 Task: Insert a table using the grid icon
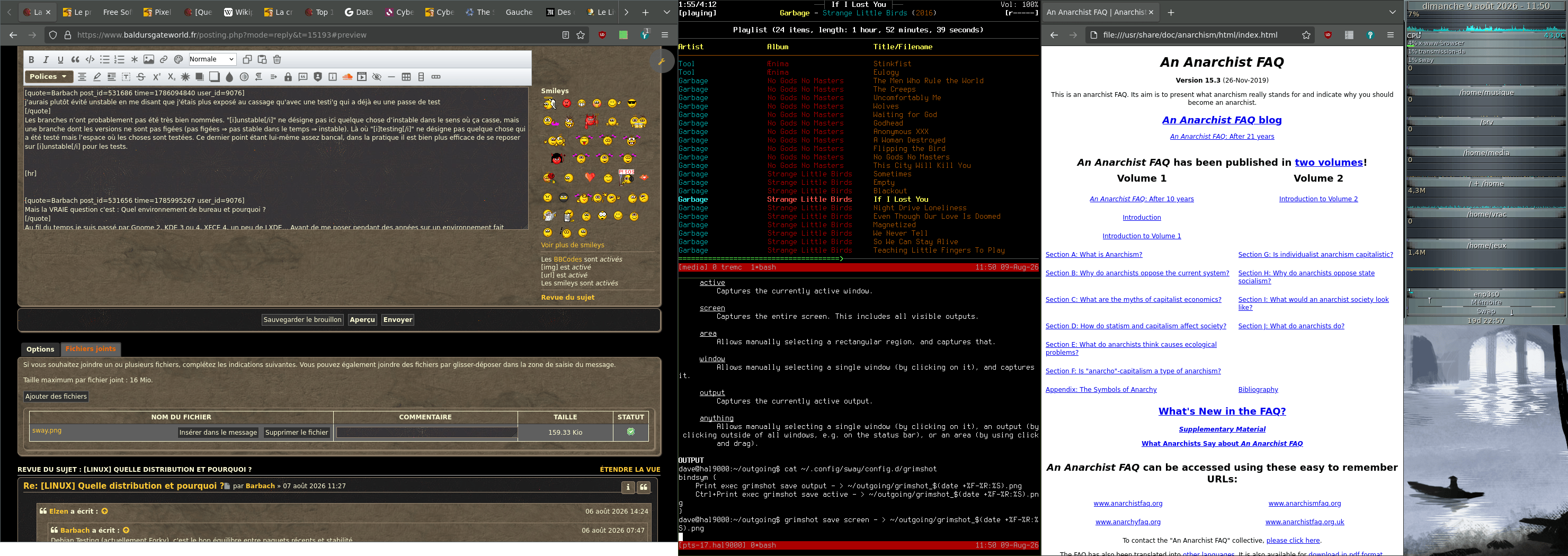click(x=407, y=77)
